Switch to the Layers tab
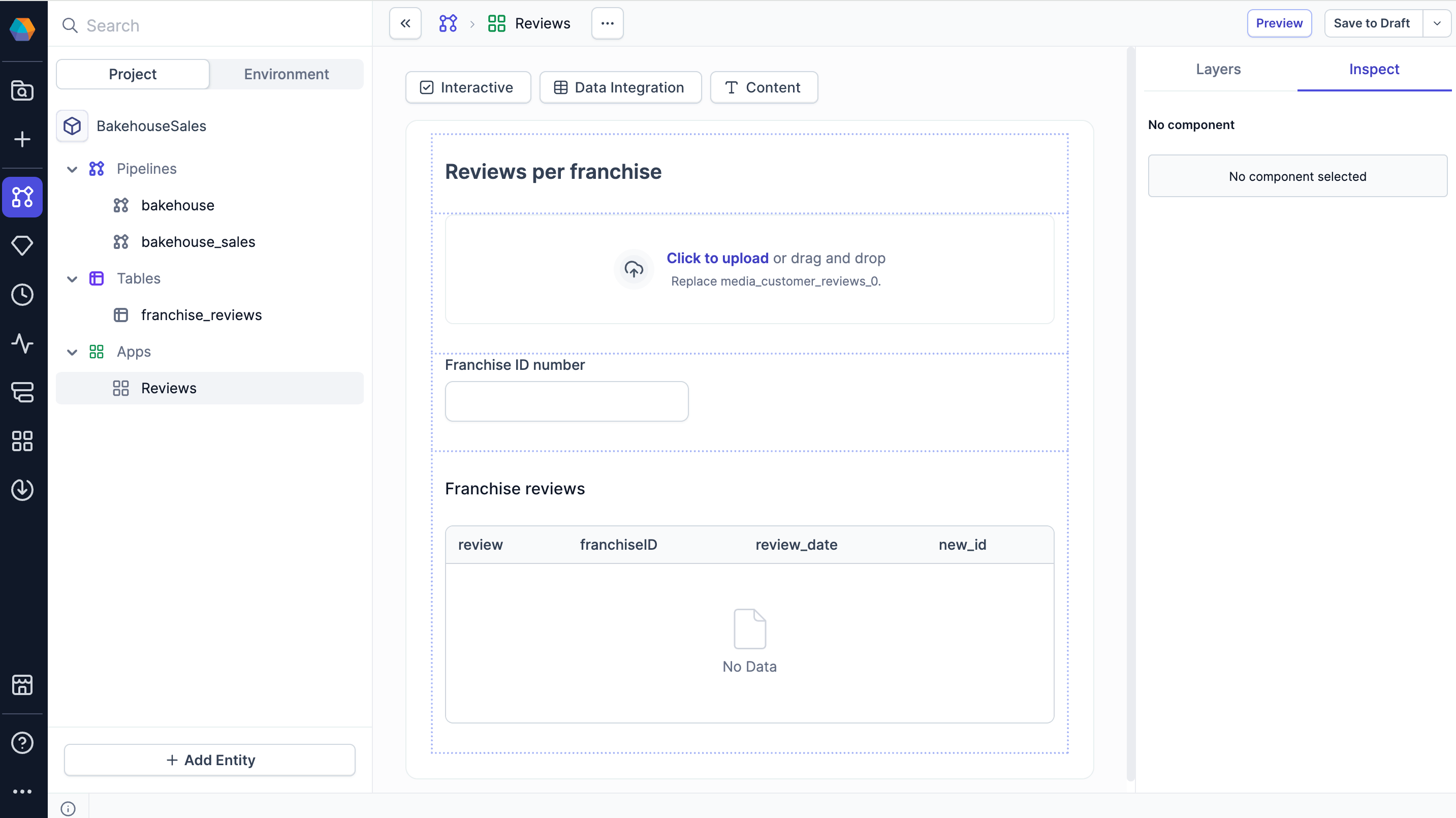This screenshot has height=818, width=1456. (x=1218, y=69)
